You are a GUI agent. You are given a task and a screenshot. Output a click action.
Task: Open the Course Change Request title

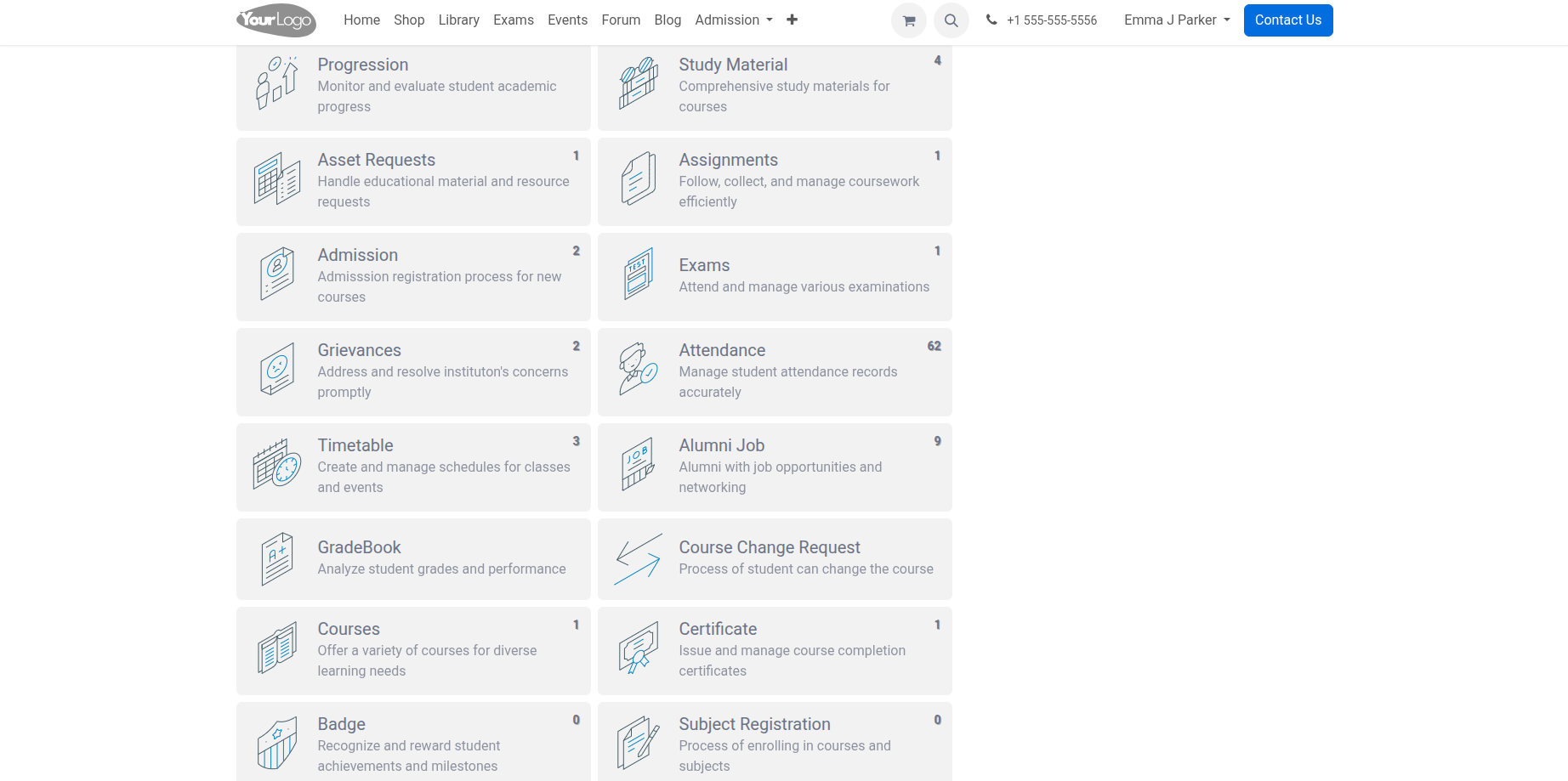(x=770, y=547)
